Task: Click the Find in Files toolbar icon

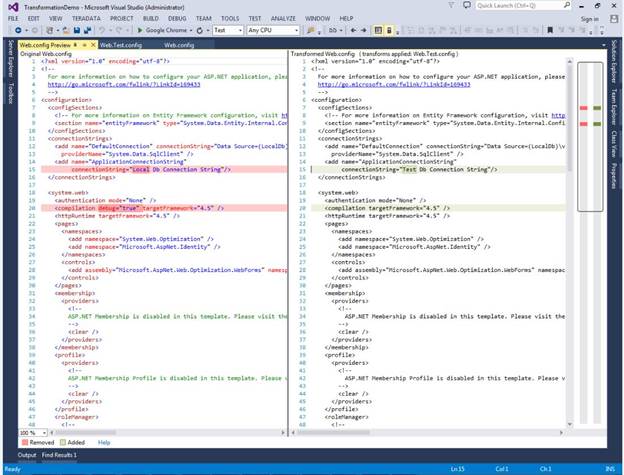Action: [x=311, y=30]
